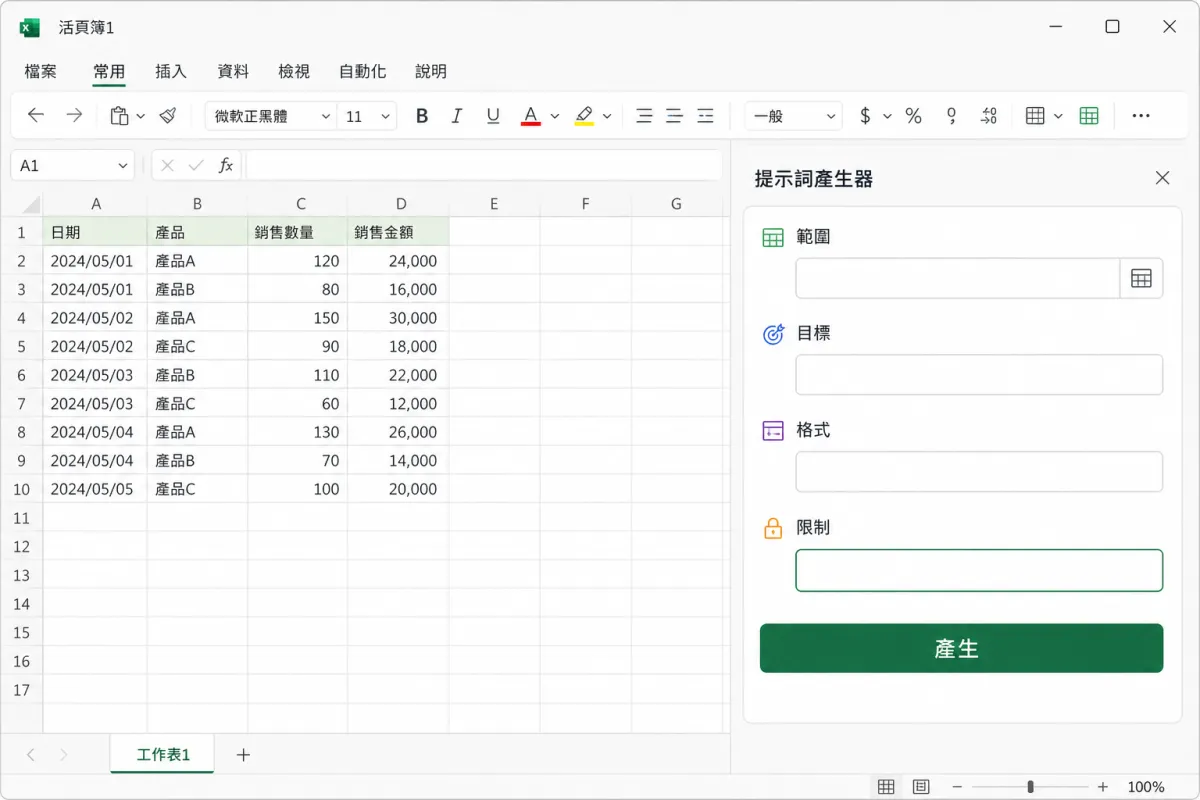Click the 目標 input field
The width and height of the screenshot is (1200, 800).
coord(979,375)
